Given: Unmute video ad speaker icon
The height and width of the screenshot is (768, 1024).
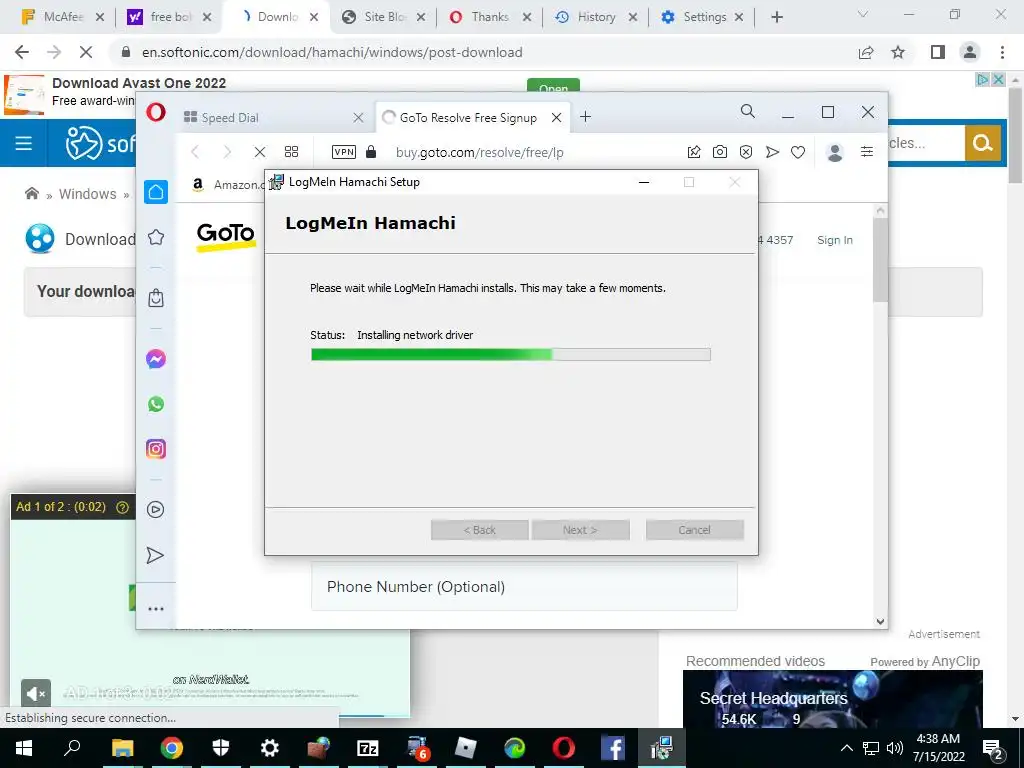Looking at the screenshot, I should (x=36, y=694).
